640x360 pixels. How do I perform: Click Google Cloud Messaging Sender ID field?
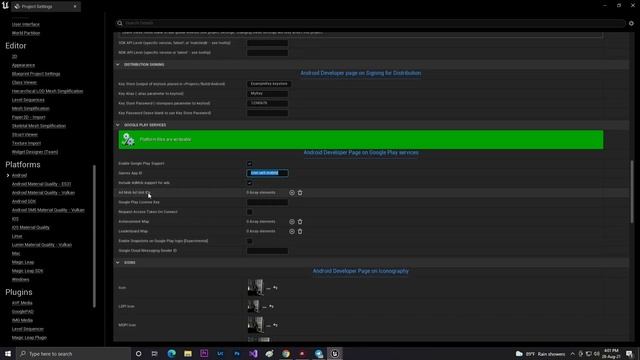[267, 251]
